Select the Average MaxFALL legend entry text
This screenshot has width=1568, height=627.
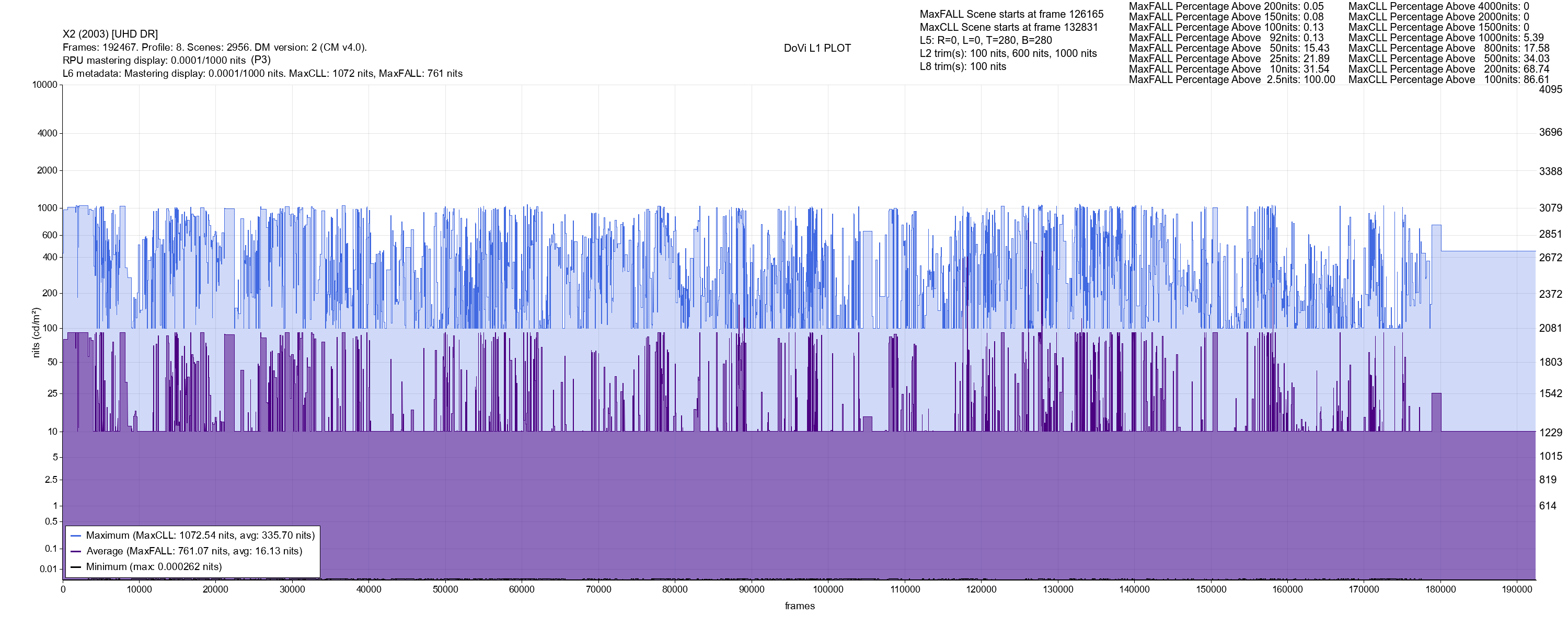click(194, 552)
